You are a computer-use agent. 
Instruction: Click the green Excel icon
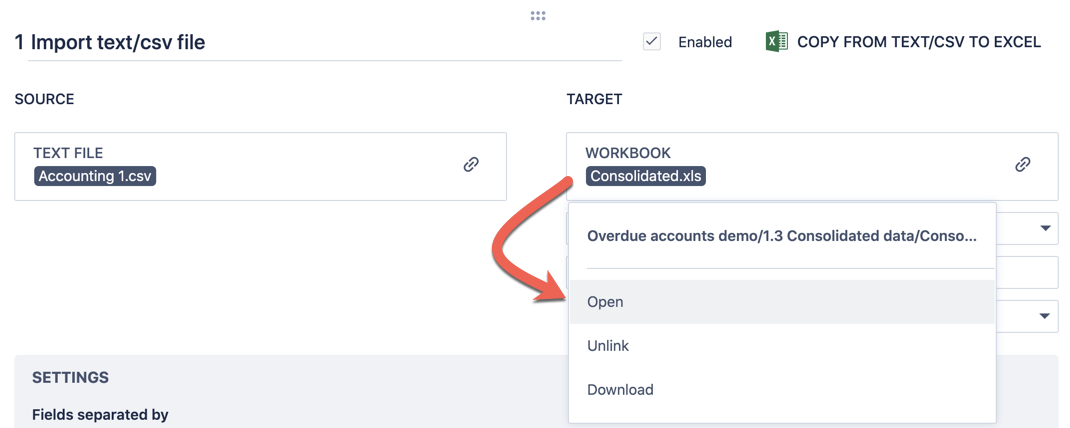(776, 42)
